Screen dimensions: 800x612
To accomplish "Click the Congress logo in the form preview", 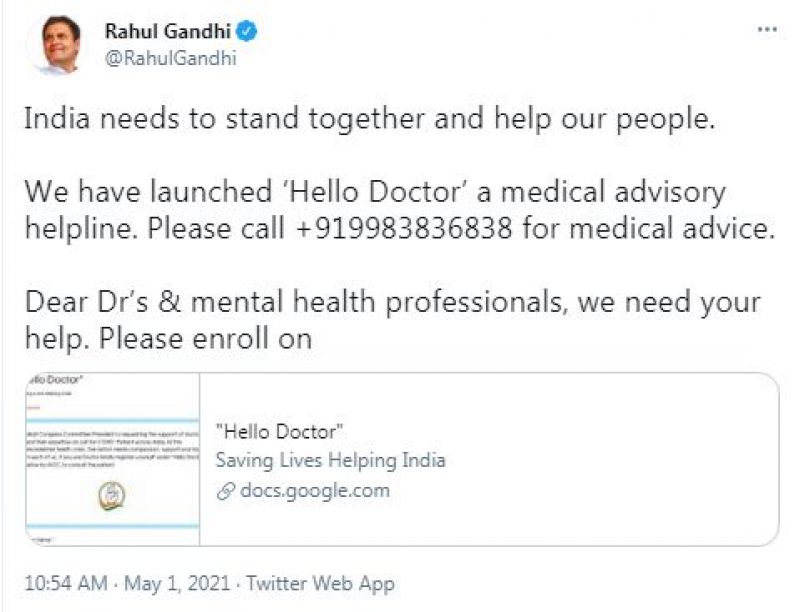I will click(x=107, y=497).
